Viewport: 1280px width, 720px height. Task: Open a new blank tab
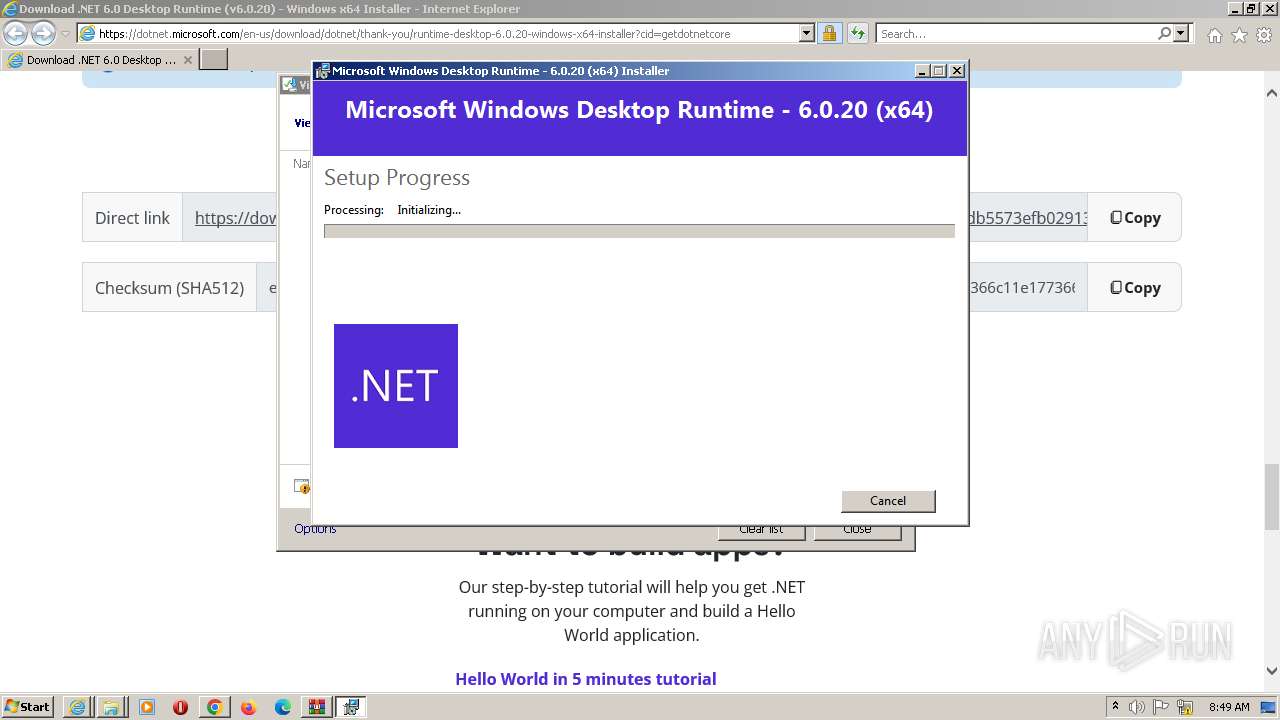click(214, 59)
